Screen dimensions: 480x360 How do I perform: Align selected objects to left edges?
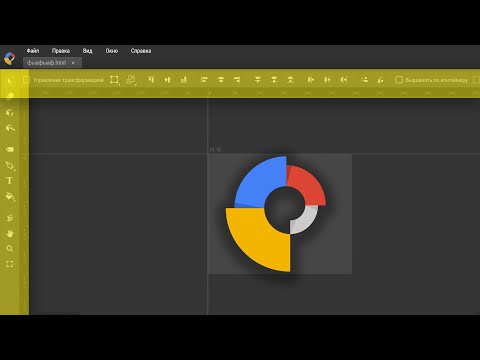coord(204,80)
